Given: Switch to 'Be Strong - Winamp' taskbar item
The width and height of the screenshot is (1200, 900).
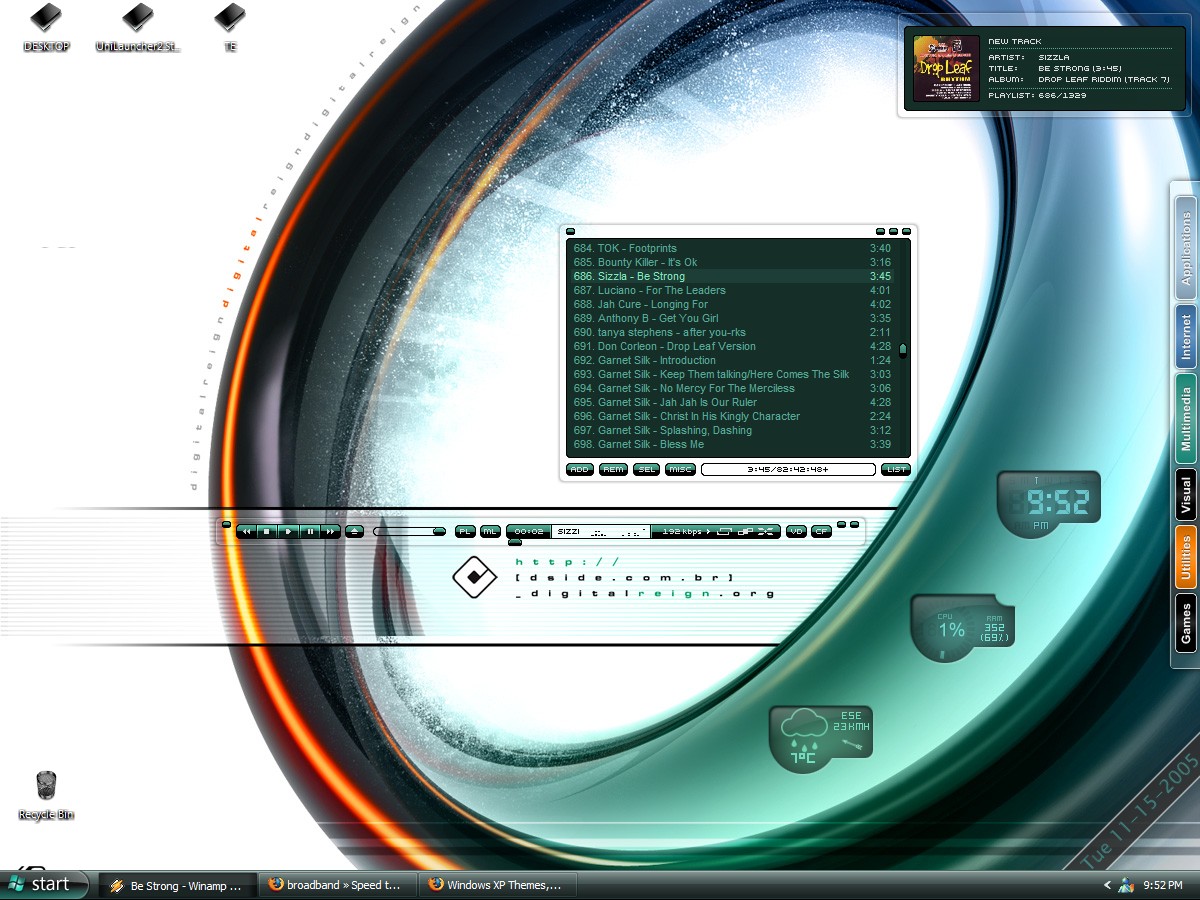Looking at the screenshot, I should point(177,885).
